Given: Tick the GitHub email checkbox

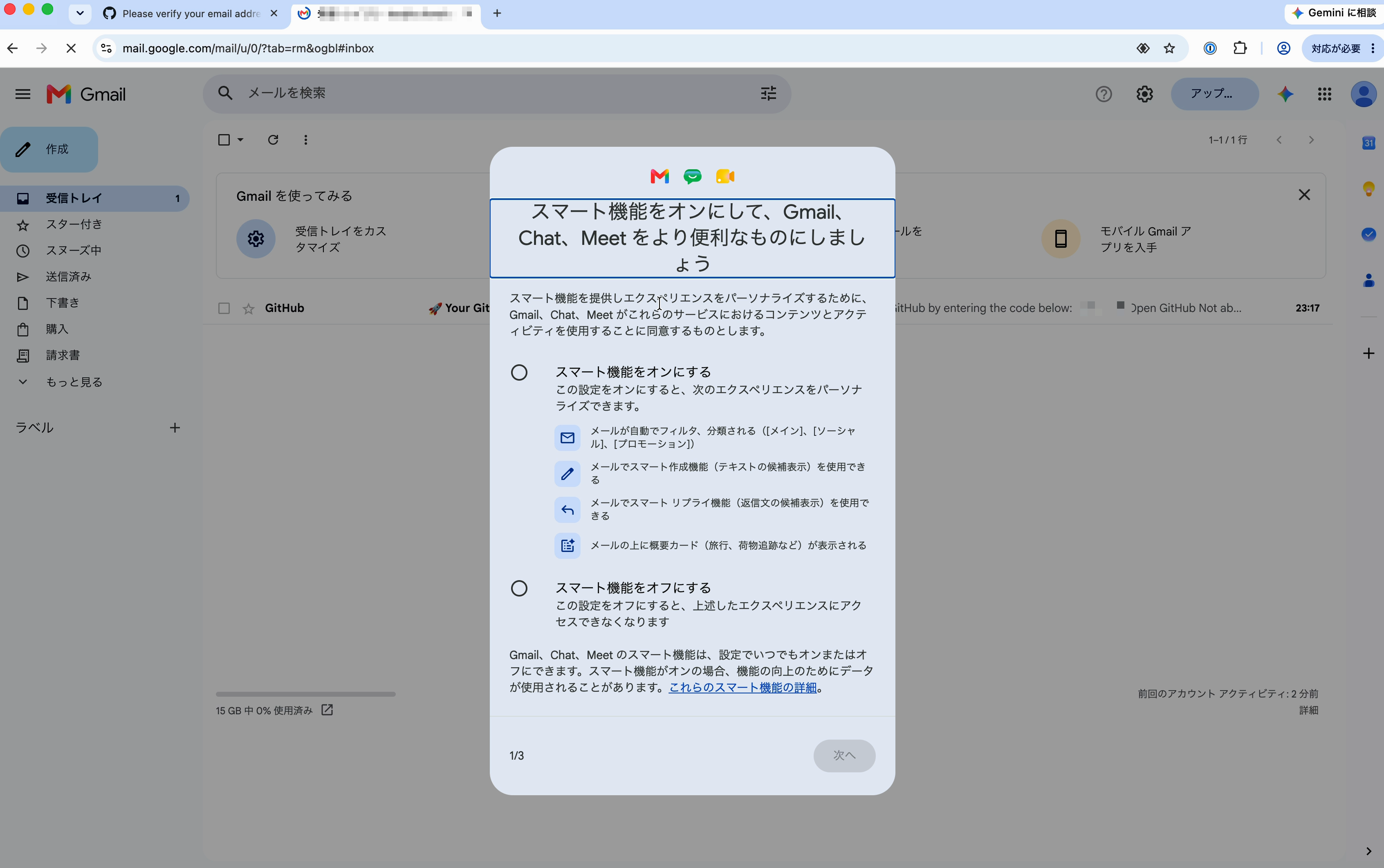Looking at the screenshot, I should 224,309.
